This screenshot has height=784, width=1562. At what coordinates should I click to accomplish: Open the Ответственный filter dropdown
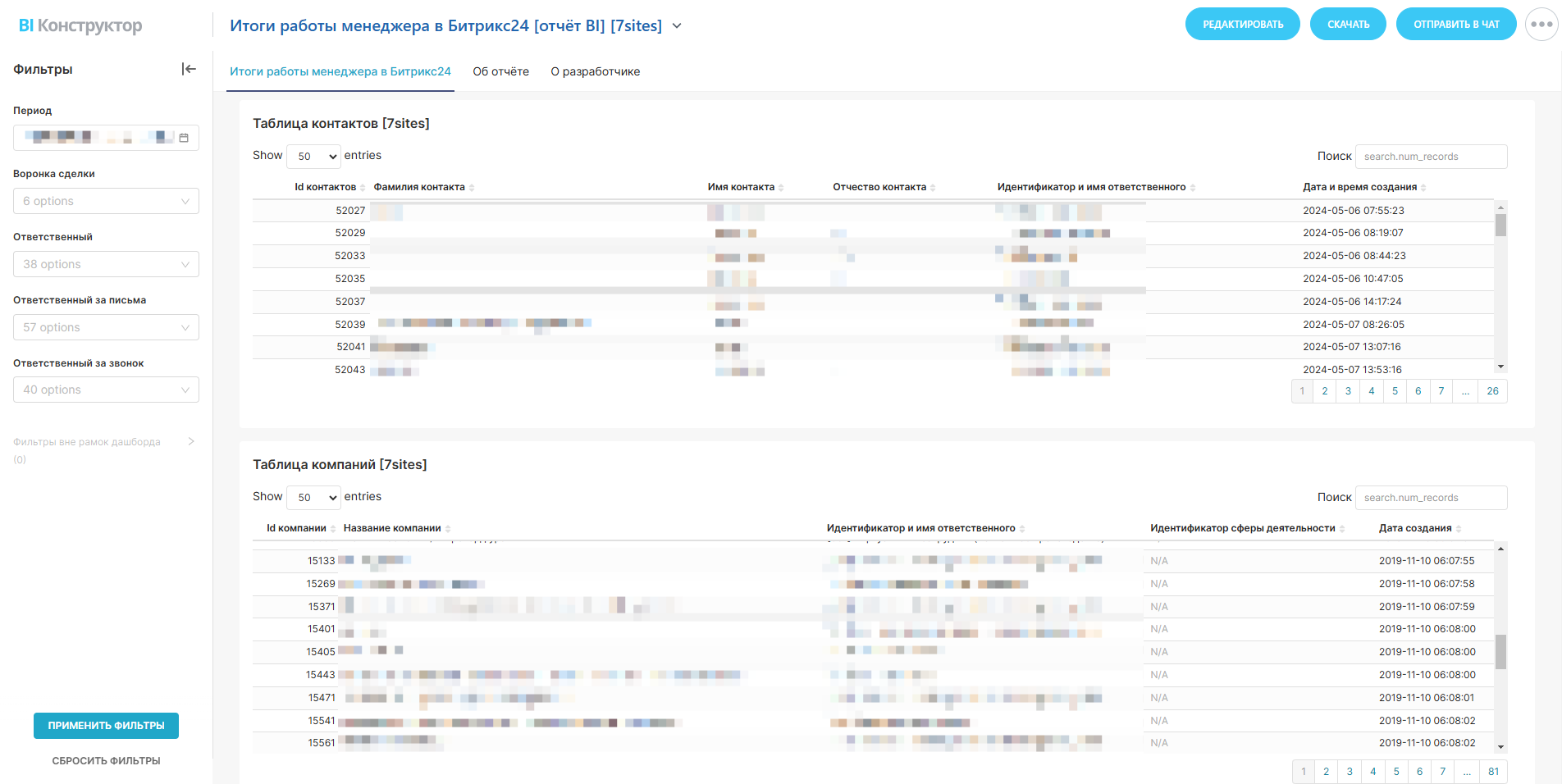pos(106,264)
